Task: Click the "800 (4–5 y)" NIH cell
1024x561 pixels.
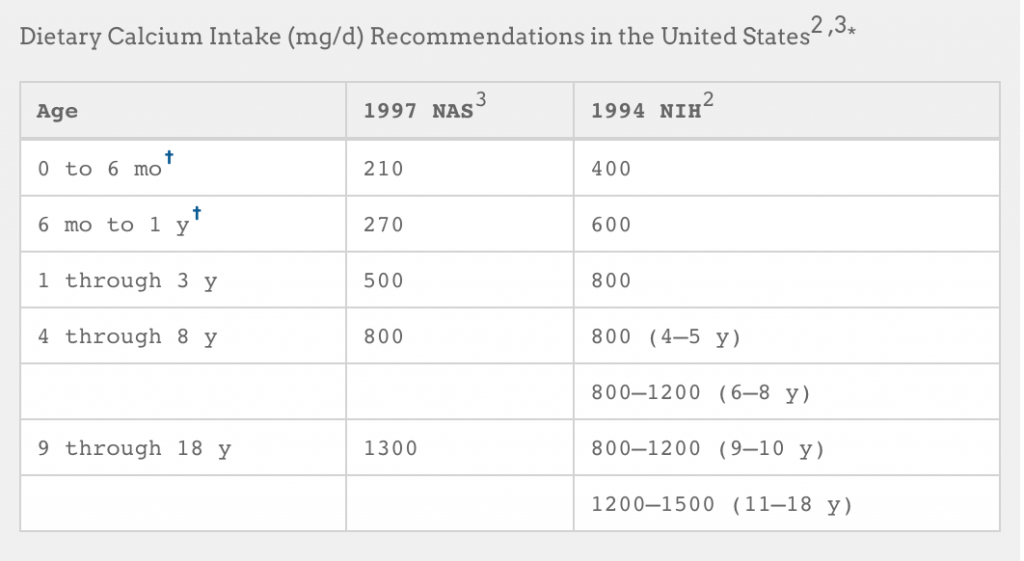Action: pyautogui.click(x=786, y=336)
